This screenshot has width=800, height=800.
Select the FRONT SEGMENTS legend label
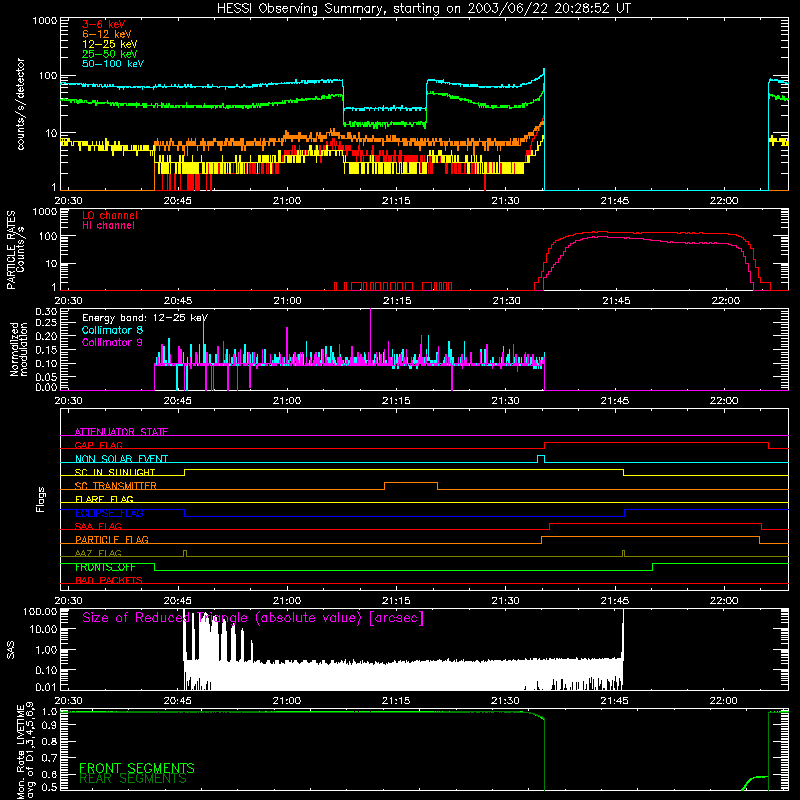click(137, 768)
